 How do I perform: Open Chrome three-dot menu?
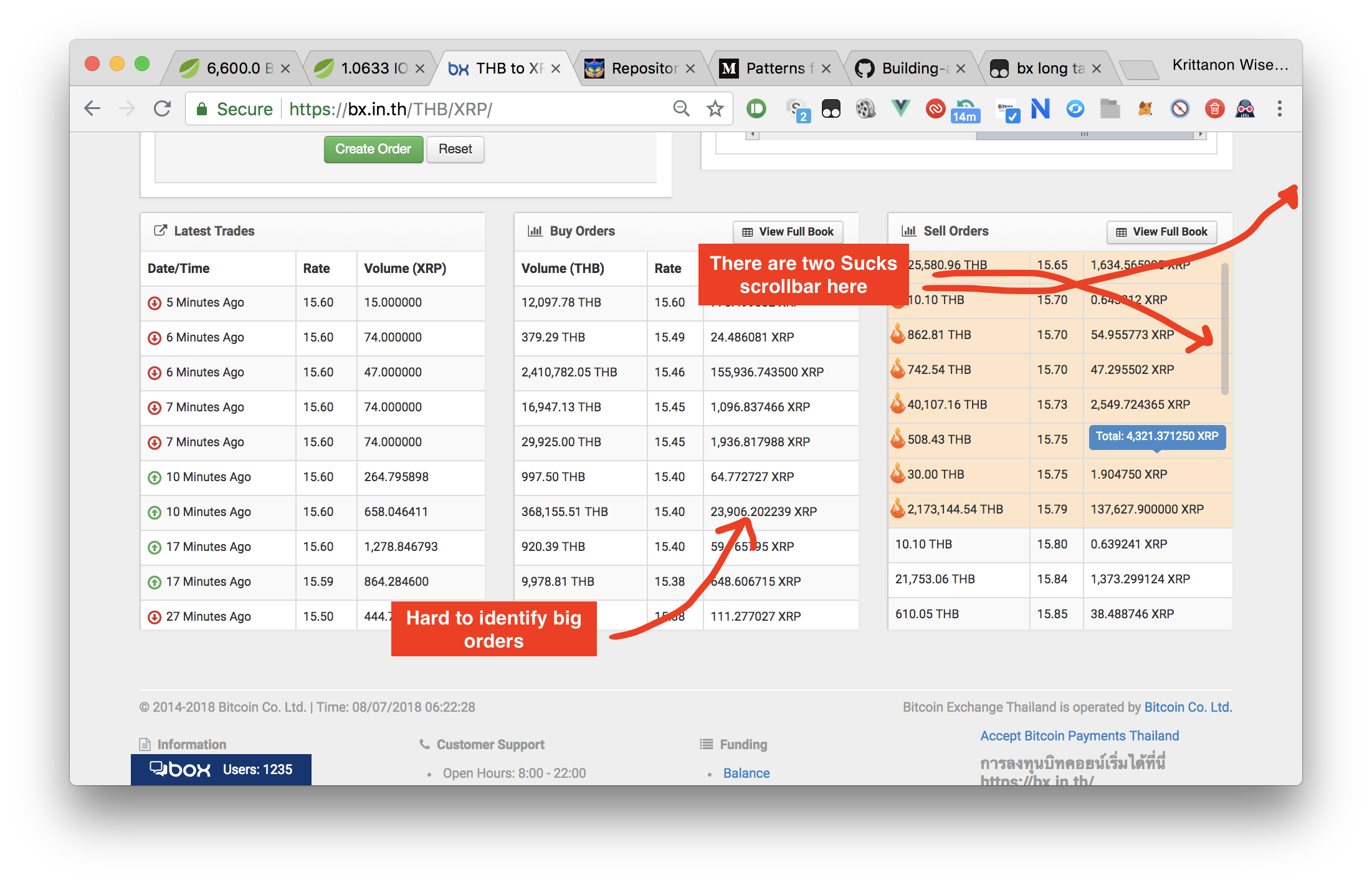[x=1279, y=109]
